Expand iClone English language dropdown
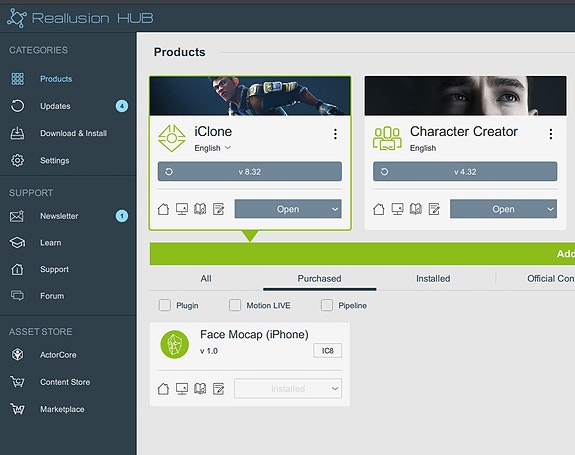Screen dimensions: 575x455 pyautogui.click(x=212, y=148)
